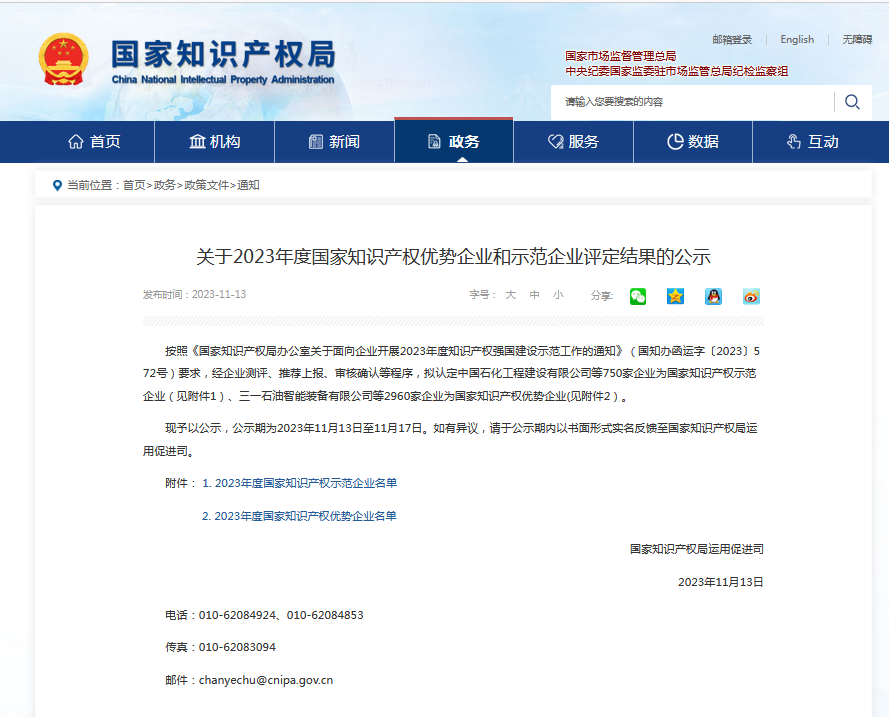This screenshot has width=889, height=717.
Task: Open the 首页 home navigation tab
Action: click(94, 142)
